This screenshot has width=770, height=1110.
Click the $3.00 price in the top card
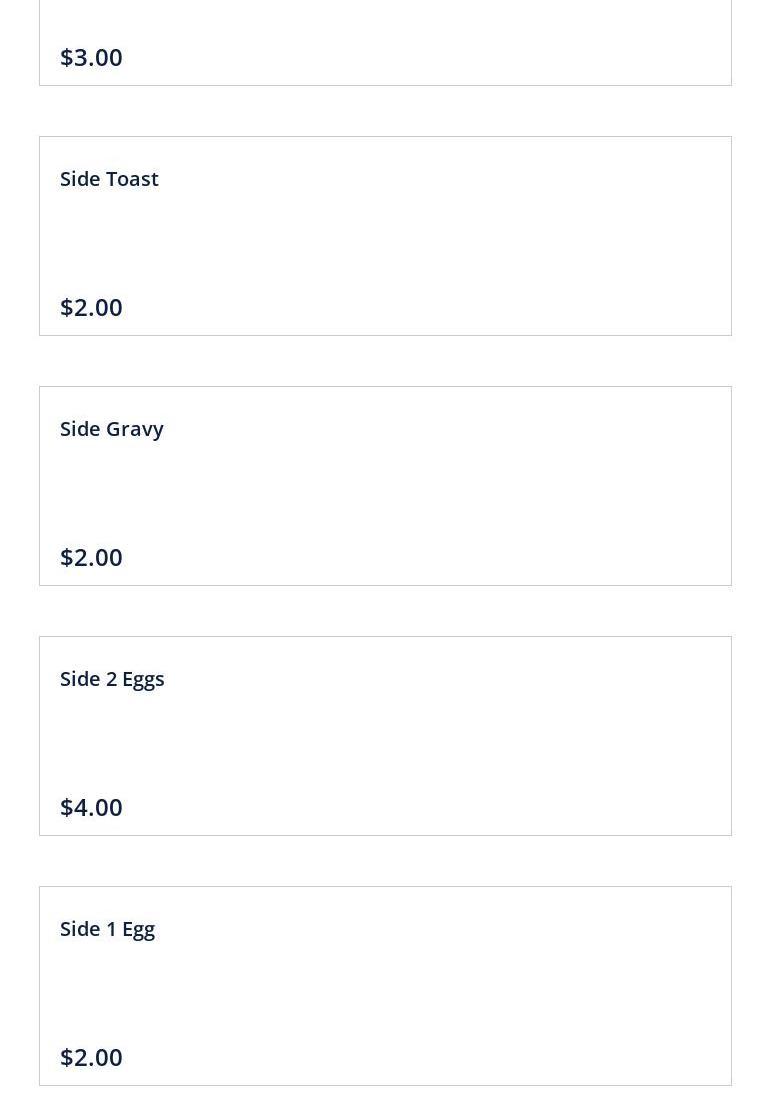tap(91, 57)
